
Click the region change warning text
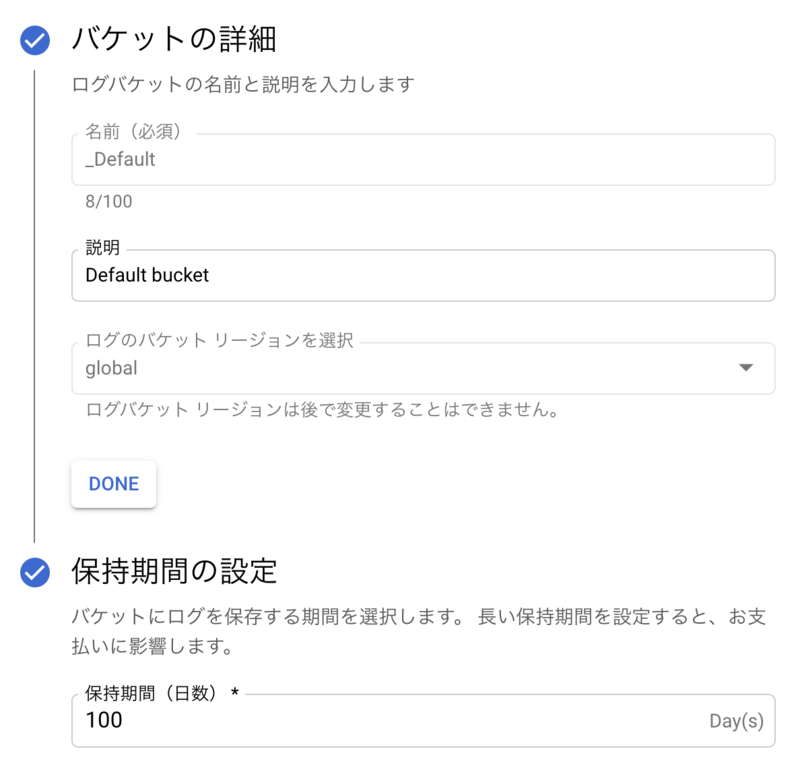(322, 410)
